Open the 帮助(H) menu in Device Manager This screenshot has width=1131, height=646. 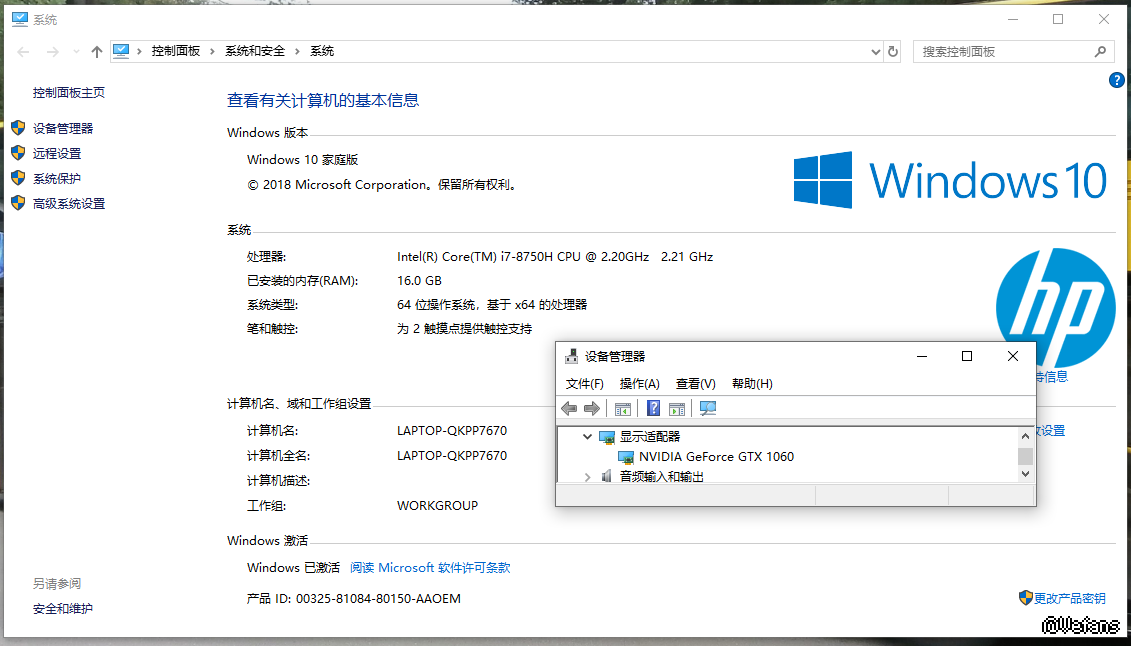[752, 384]
